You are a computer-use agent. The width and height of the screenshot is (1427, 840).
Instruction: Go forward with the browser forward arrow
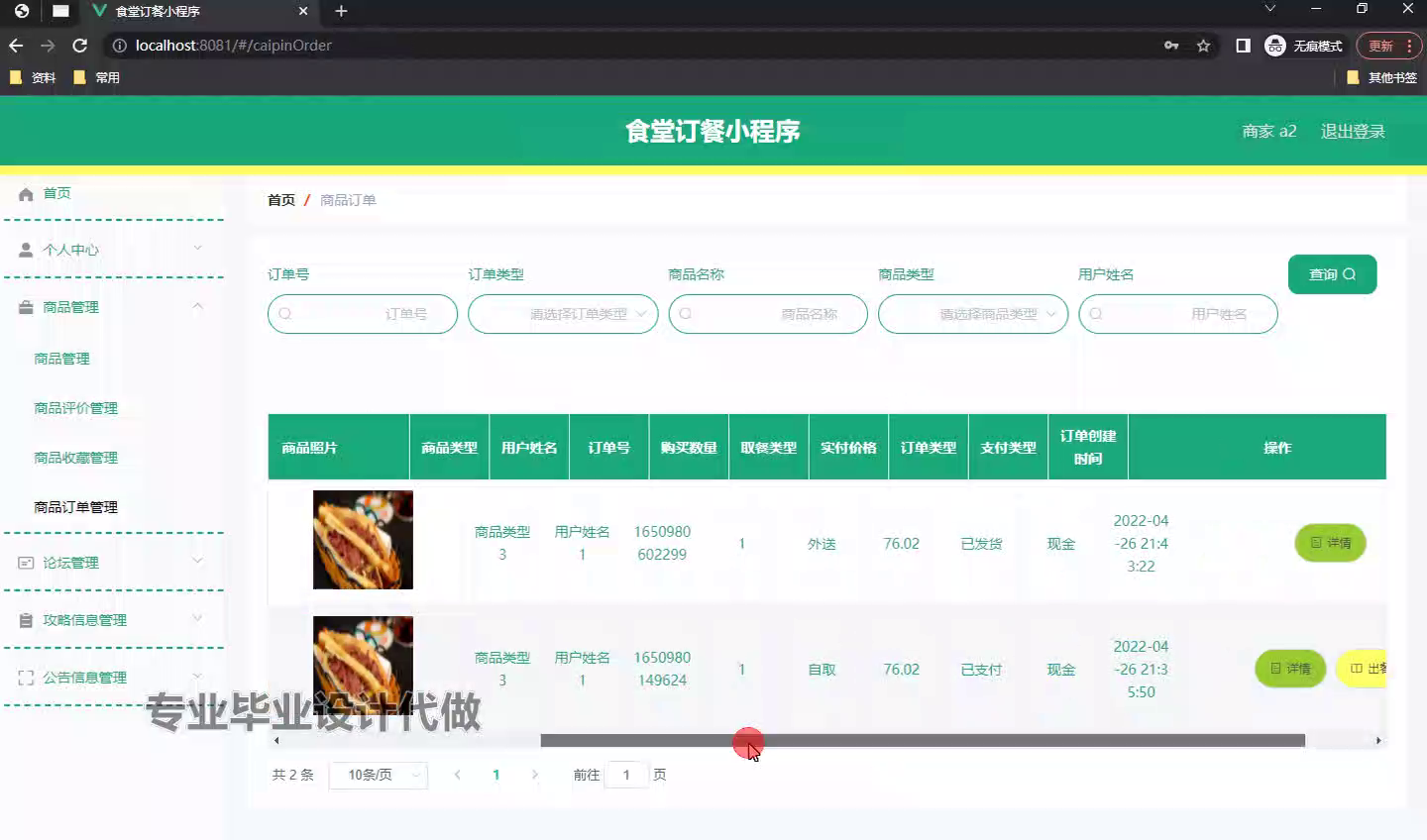pos(48,46)
